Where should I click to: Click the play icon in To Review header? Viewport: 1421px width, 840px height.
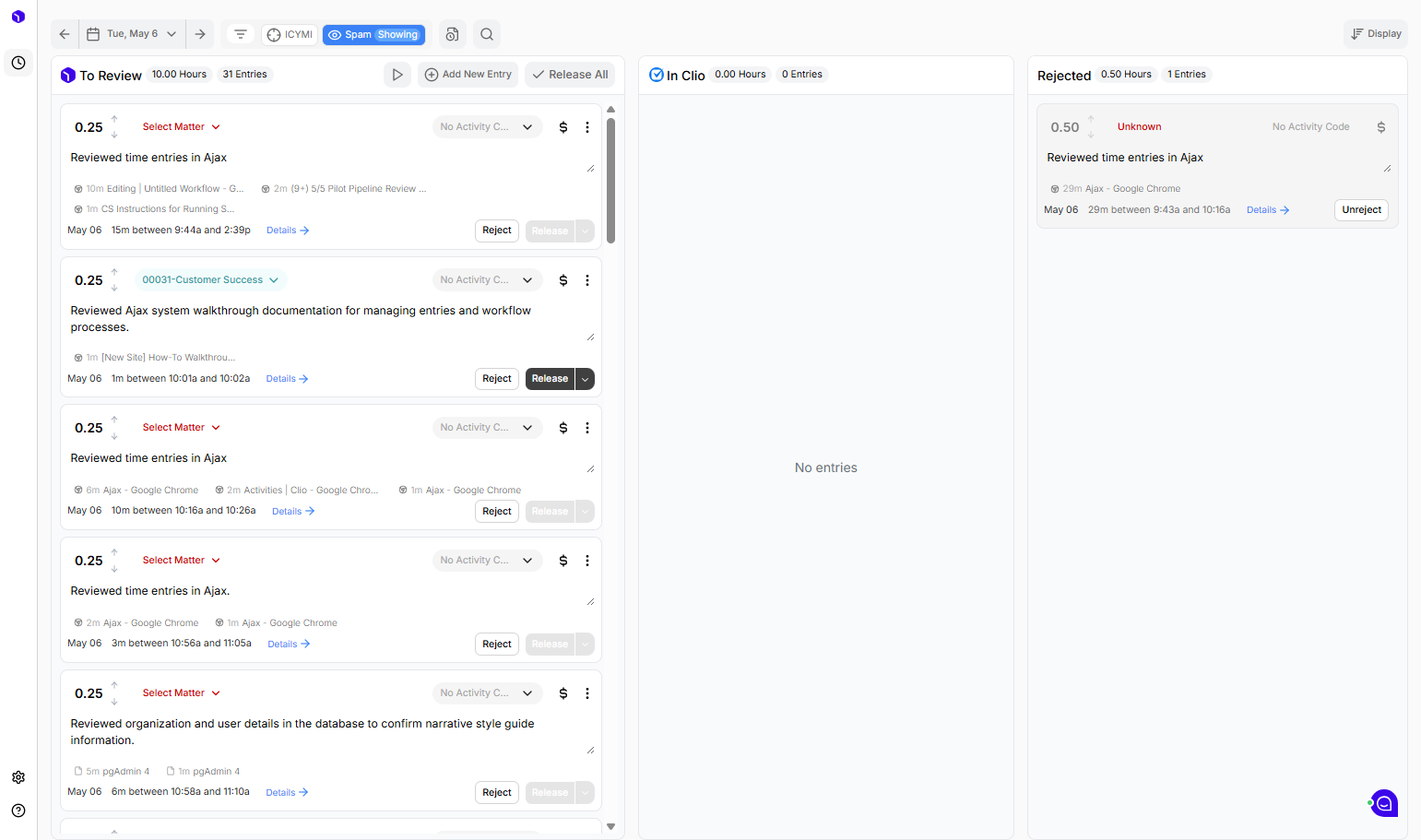397,75
